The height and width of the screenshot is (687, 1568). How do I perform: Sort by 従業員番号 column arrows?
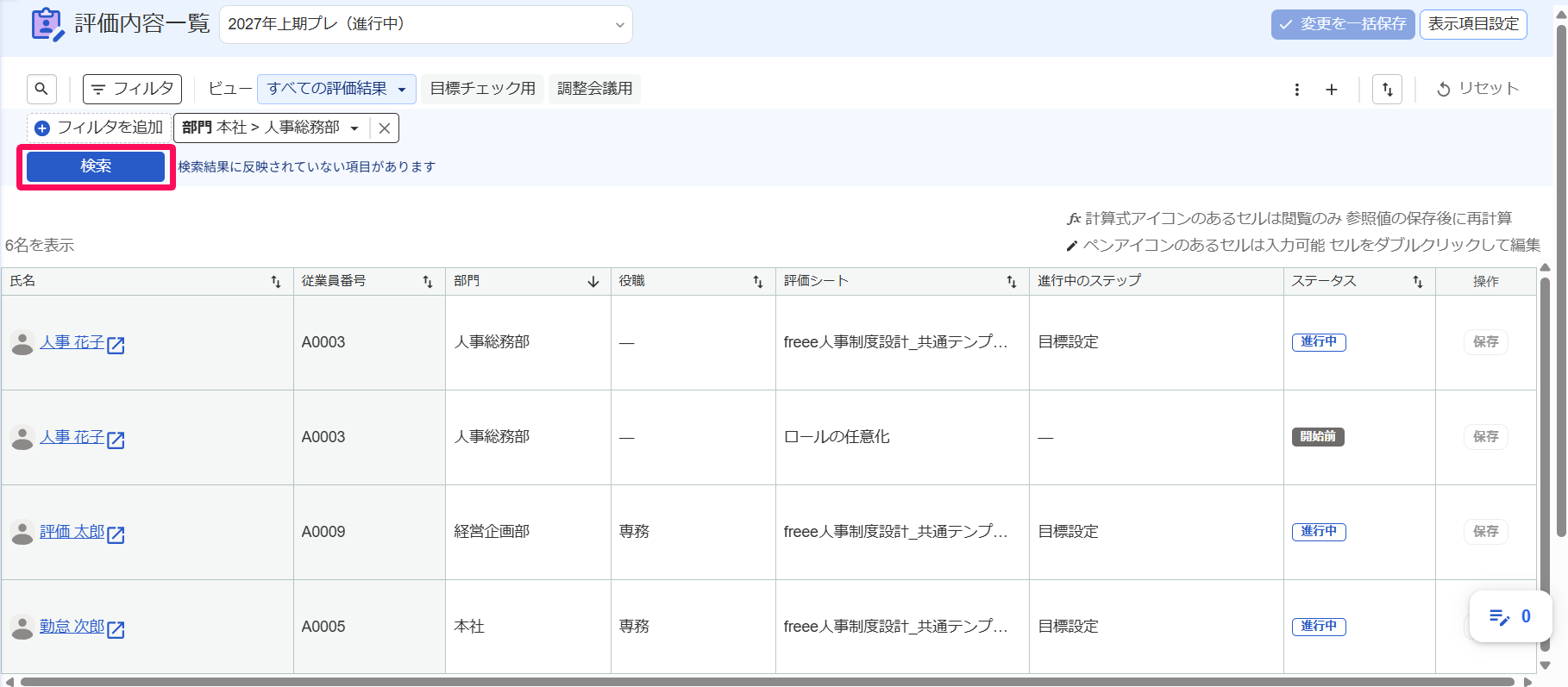pos(428,282)
